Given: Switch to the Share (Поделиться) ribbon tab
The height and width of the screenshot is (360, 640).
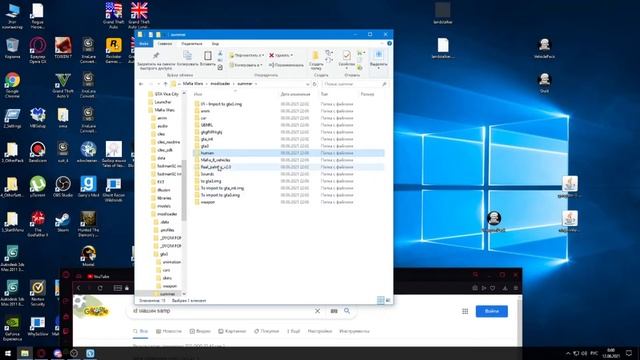Looking at the screenshot, I should pos(192,44).
